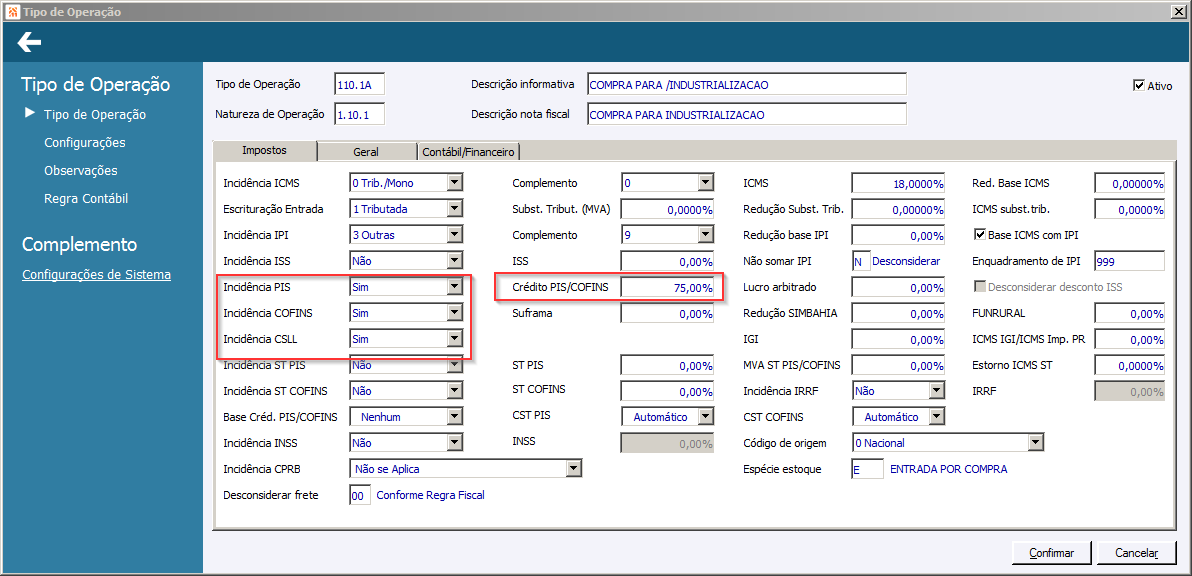Expand the Código de origem dropdown

point(1035,443)
